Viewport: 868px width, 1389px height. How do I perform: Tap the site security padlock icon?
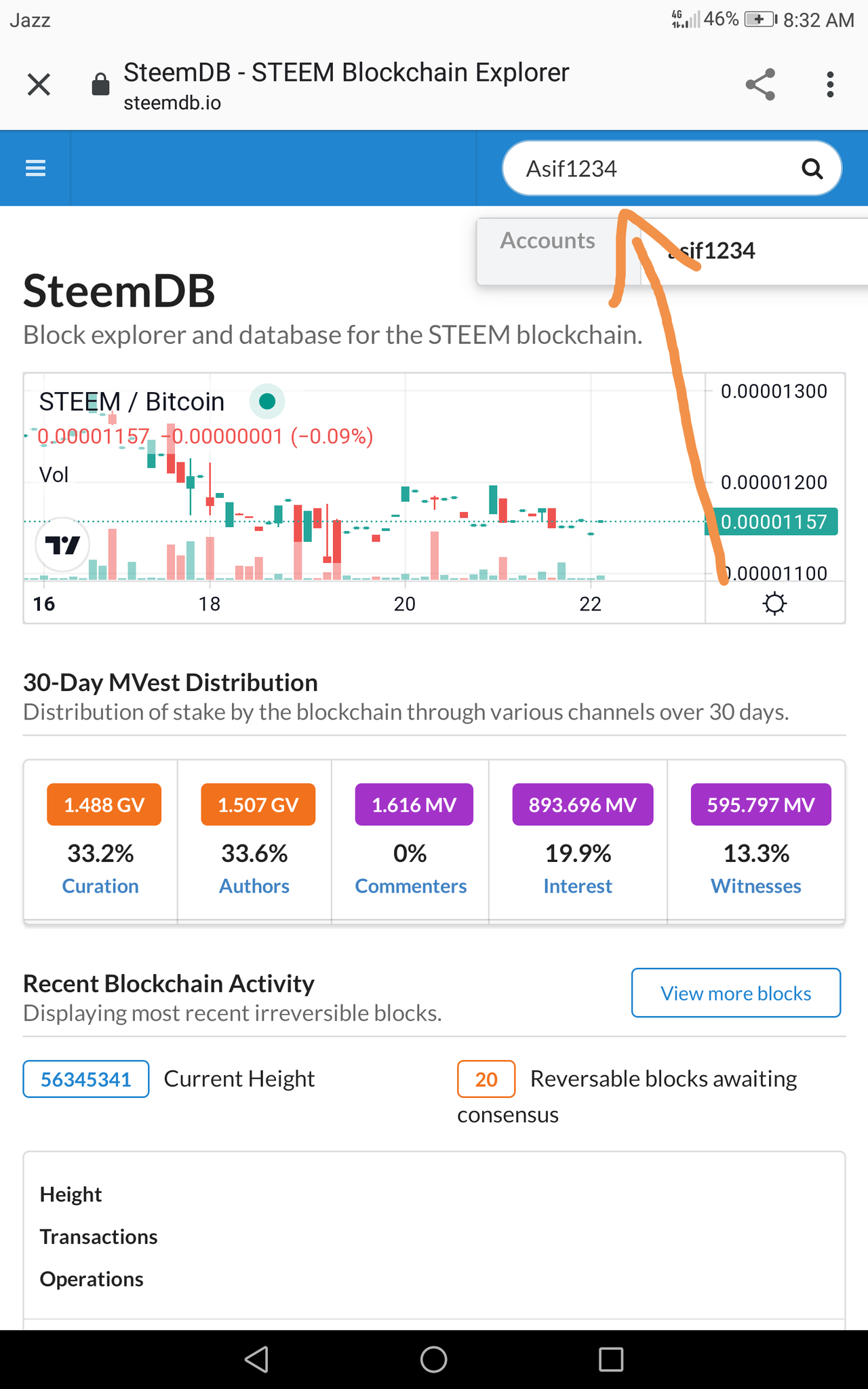point(100,84)
